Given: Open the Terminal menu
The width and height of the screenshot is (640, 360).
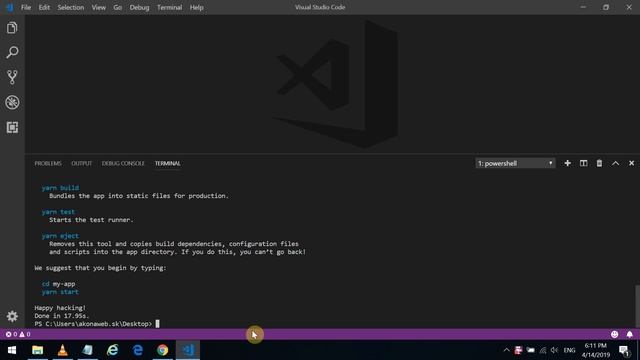Looking at the screenshot, I should (169, 7).
